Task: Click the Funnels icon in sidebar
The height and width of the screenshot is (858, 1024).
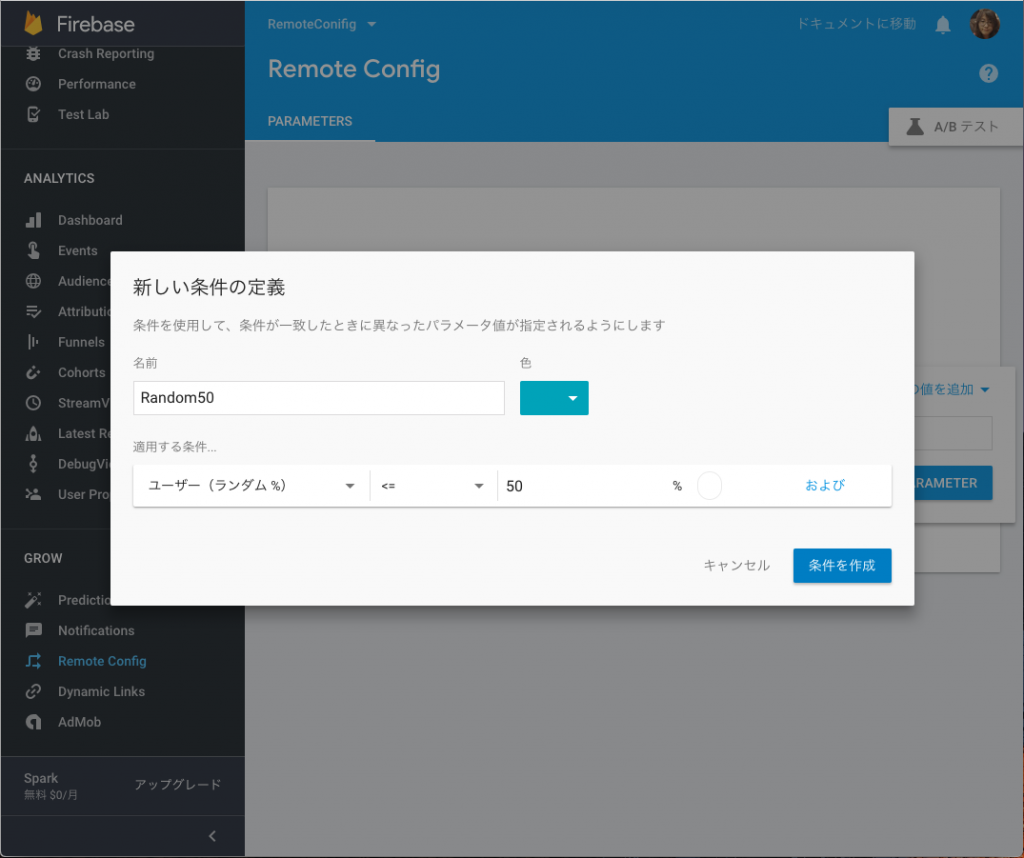Action: click(x=33, y=342)
